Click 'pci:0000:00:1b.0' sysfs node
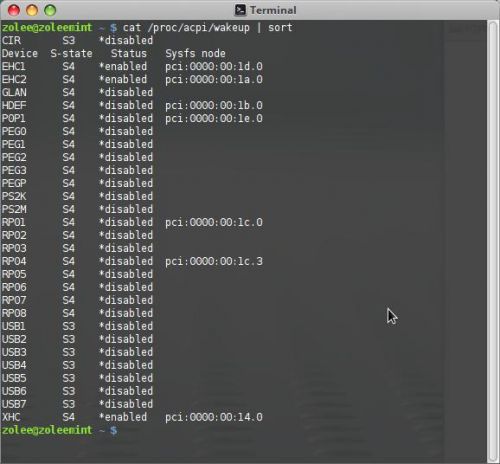The height and width of the screenshot is (464, 500). (x=214, y=105)
